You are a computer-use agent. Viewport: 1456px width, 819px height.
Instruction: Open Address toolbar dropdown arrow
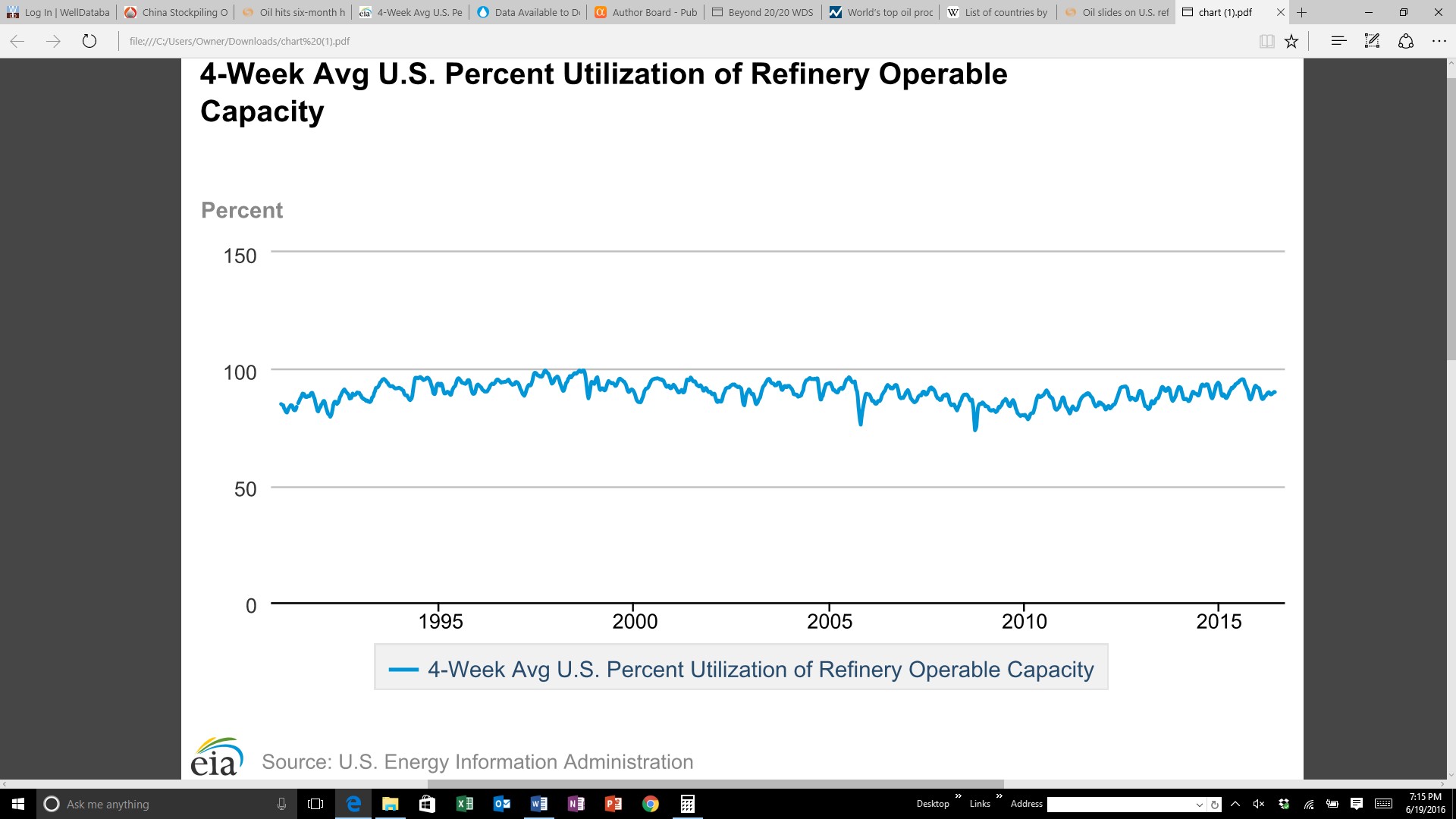point(1199,805)
